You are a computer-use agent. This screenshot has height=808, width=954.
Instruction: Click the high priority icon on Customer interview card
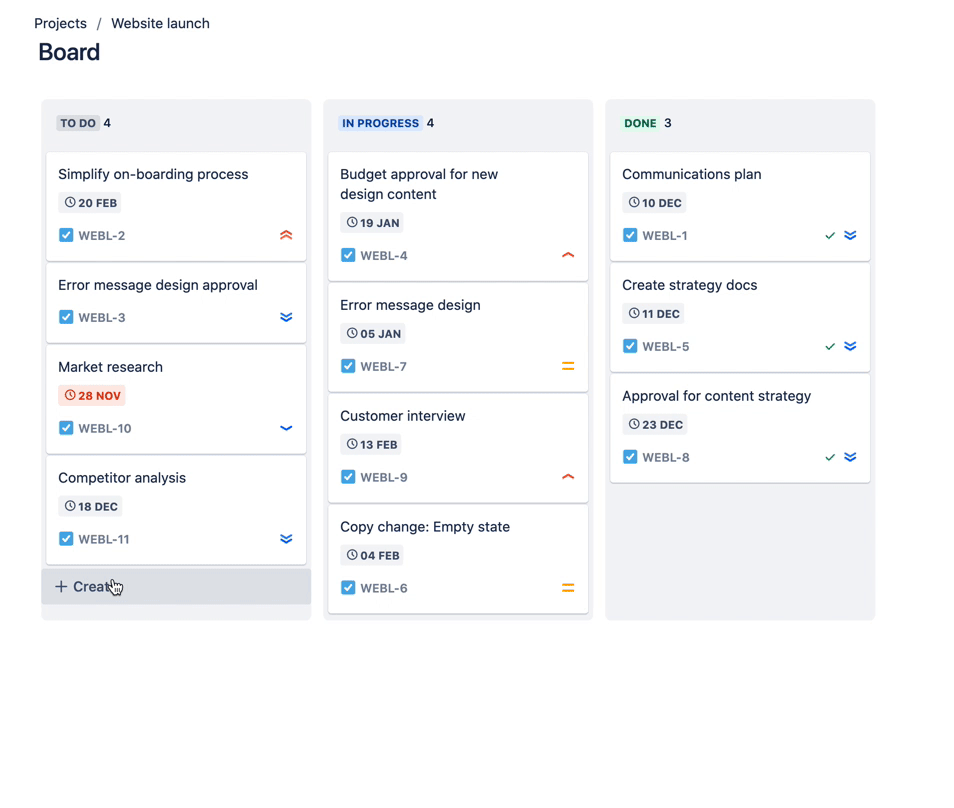tap(568, 477)
